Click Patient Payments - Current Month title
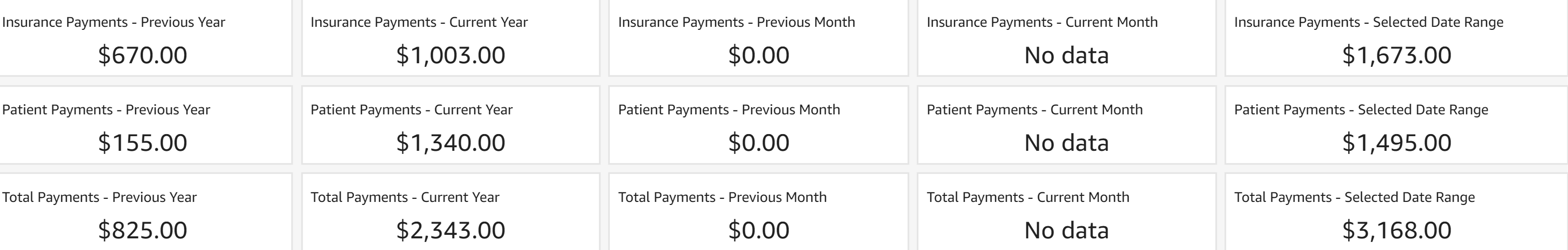 pos(1035,110)
